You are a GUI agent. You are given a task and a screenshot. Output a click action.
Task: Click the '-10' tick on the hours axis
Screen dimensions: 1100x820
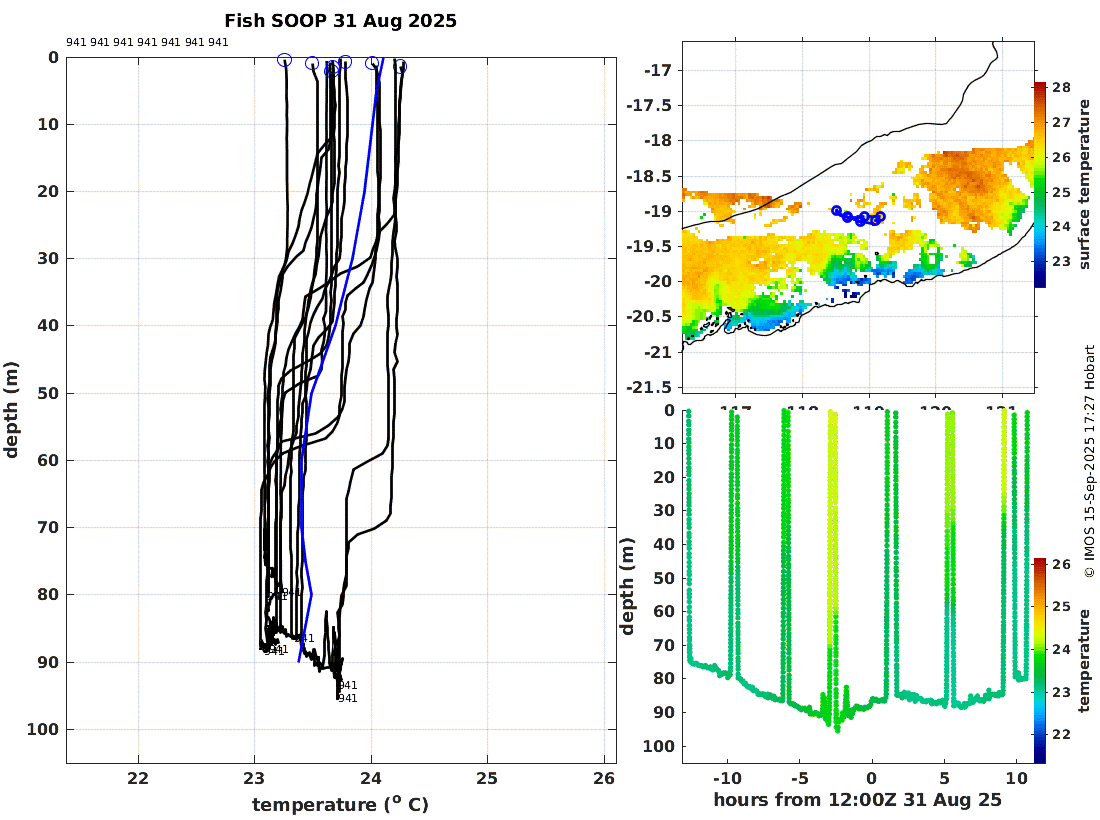(727, 778)
